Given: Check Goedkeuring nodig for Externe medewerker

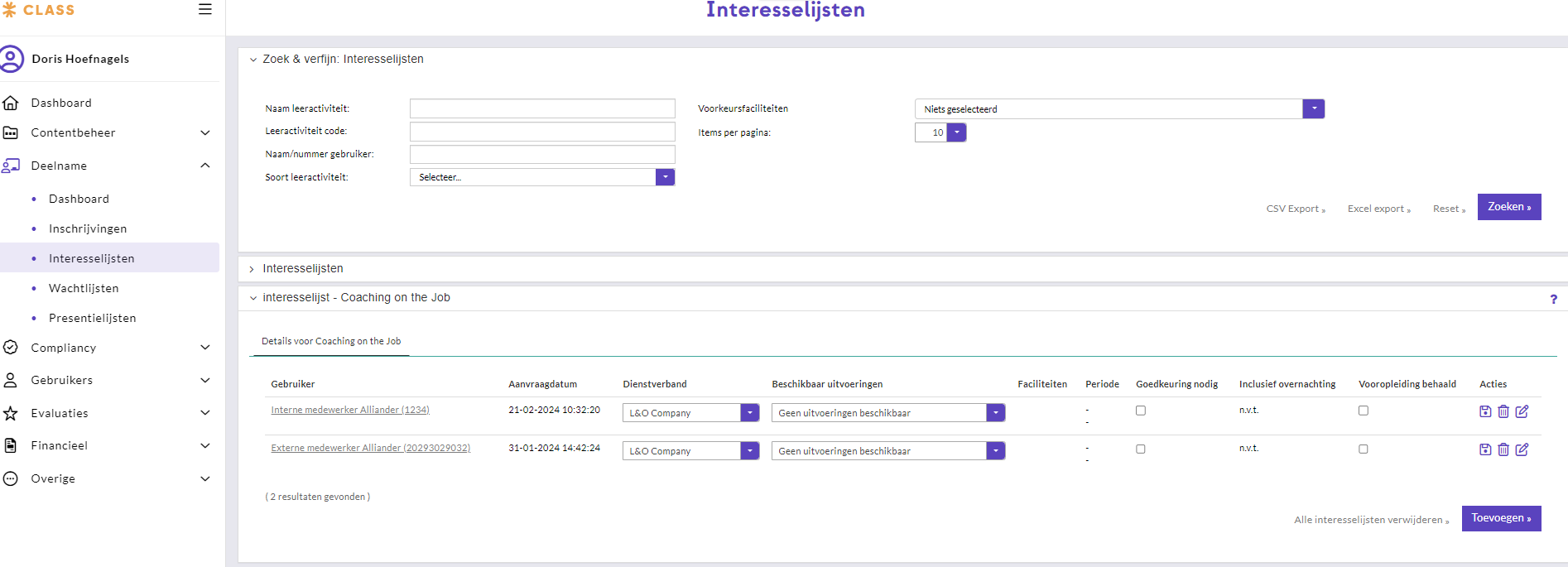Looking at the screenshot, I should coord(1141,449).
